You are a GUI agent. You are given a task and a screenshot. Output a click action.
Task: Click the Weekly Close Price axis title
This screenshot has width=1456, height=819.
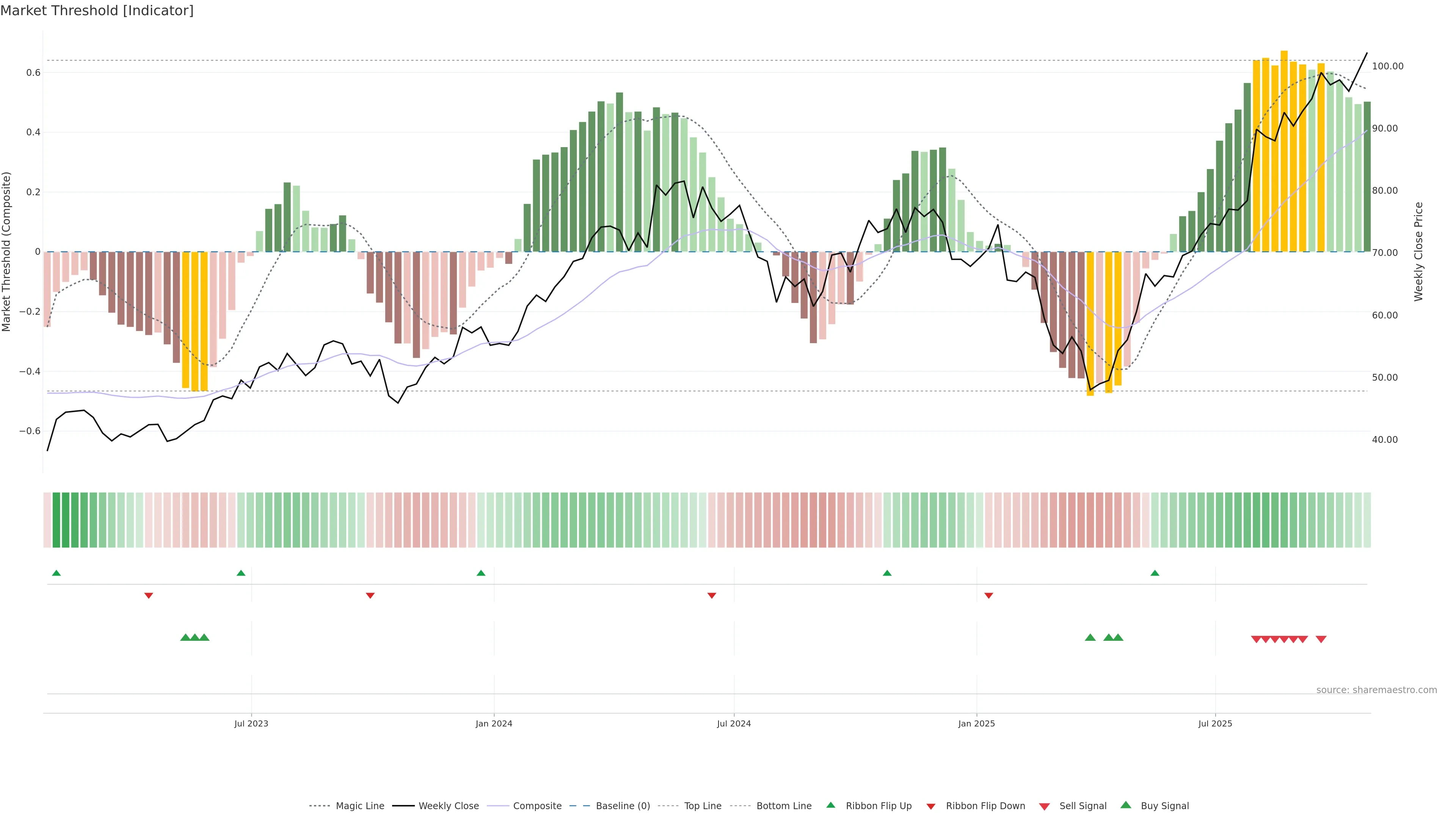tap(1418, 251)
